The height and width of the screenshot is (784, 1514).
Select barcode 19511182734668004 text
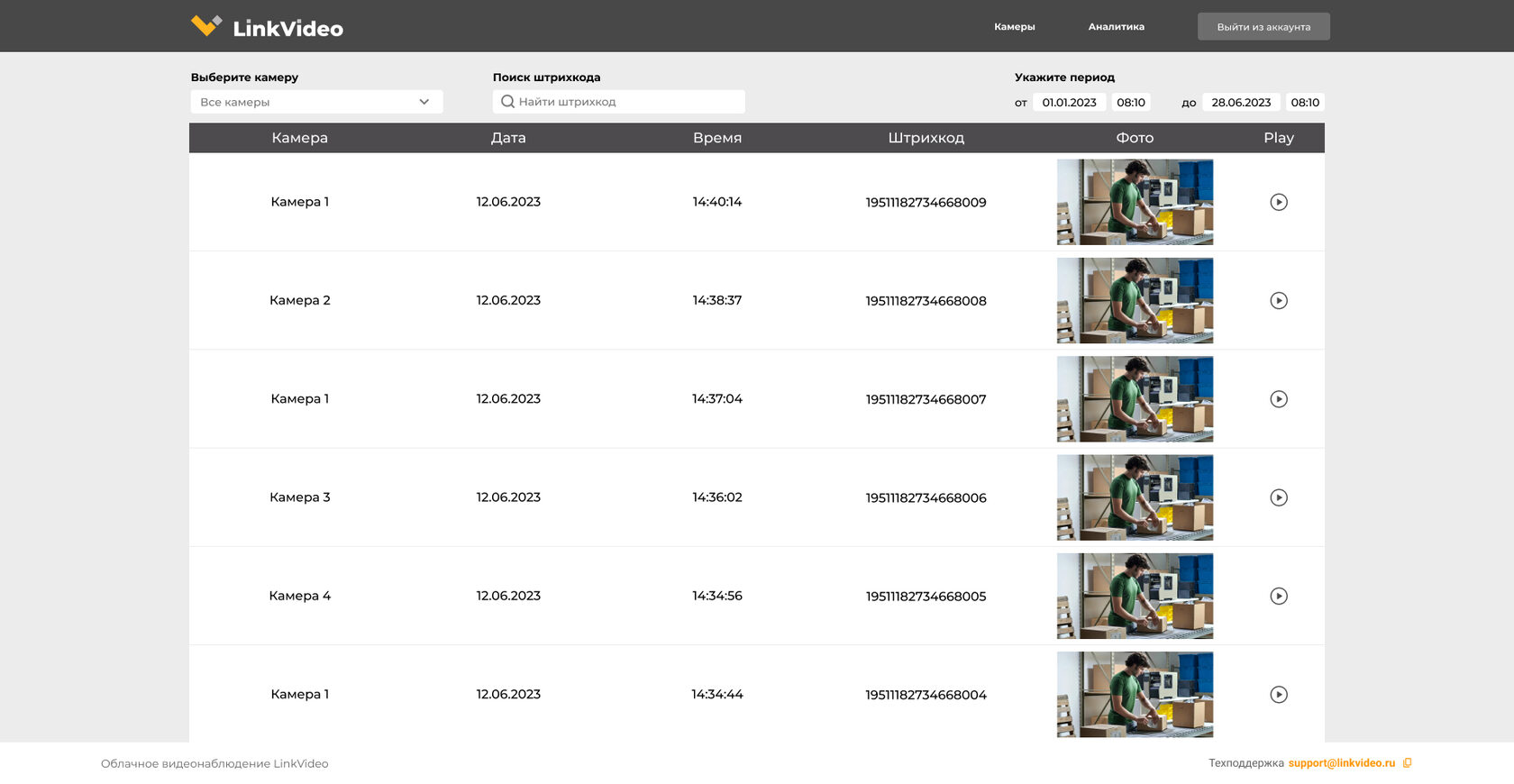926,694
